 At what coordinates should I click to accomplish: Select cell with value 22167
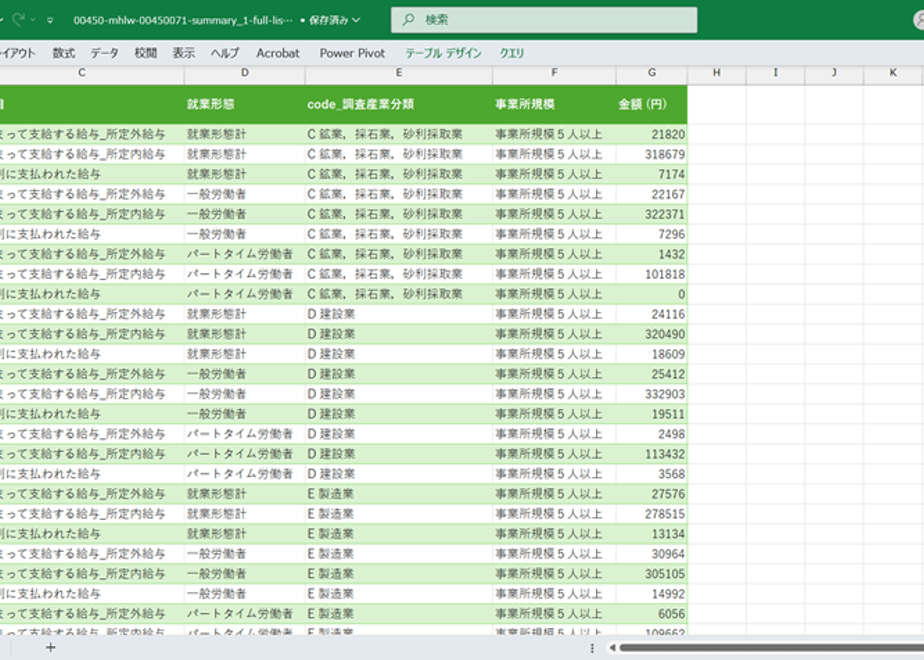(x=652, y=194)
